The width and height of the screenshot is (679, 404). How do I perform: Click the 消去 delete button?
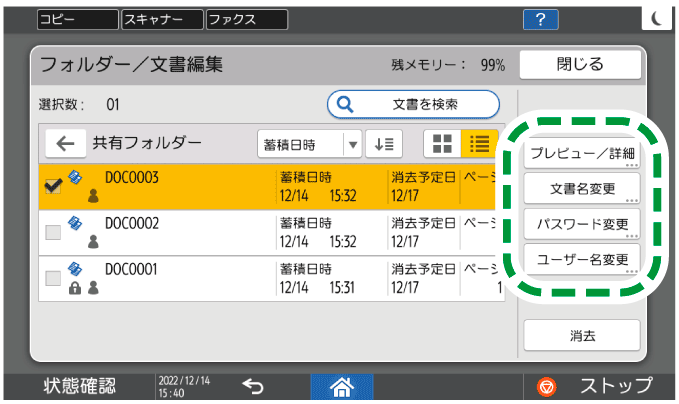click(582, 336)
